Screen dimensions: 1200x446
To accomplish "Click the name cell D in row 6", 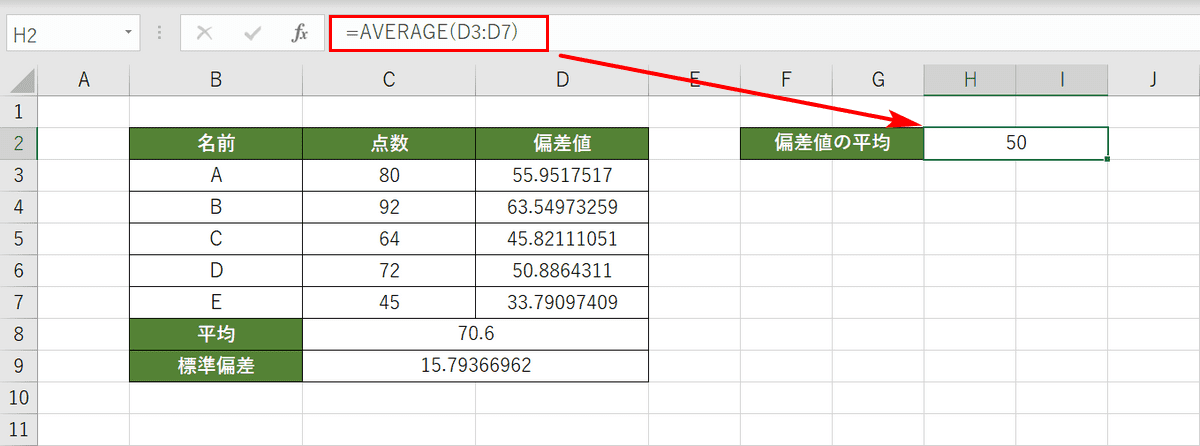I will click(216, 270).
